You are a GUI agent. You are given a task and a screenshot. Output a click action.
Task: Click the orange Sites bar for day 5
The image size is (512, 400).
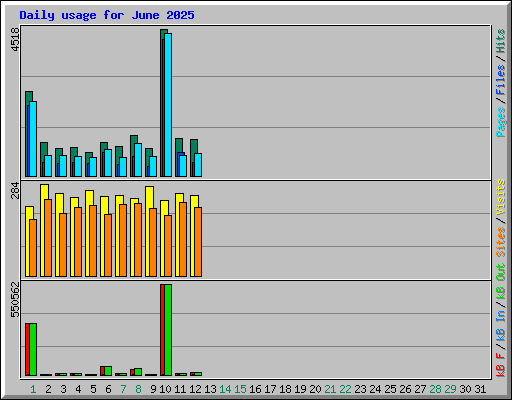(x=93, y=241)
